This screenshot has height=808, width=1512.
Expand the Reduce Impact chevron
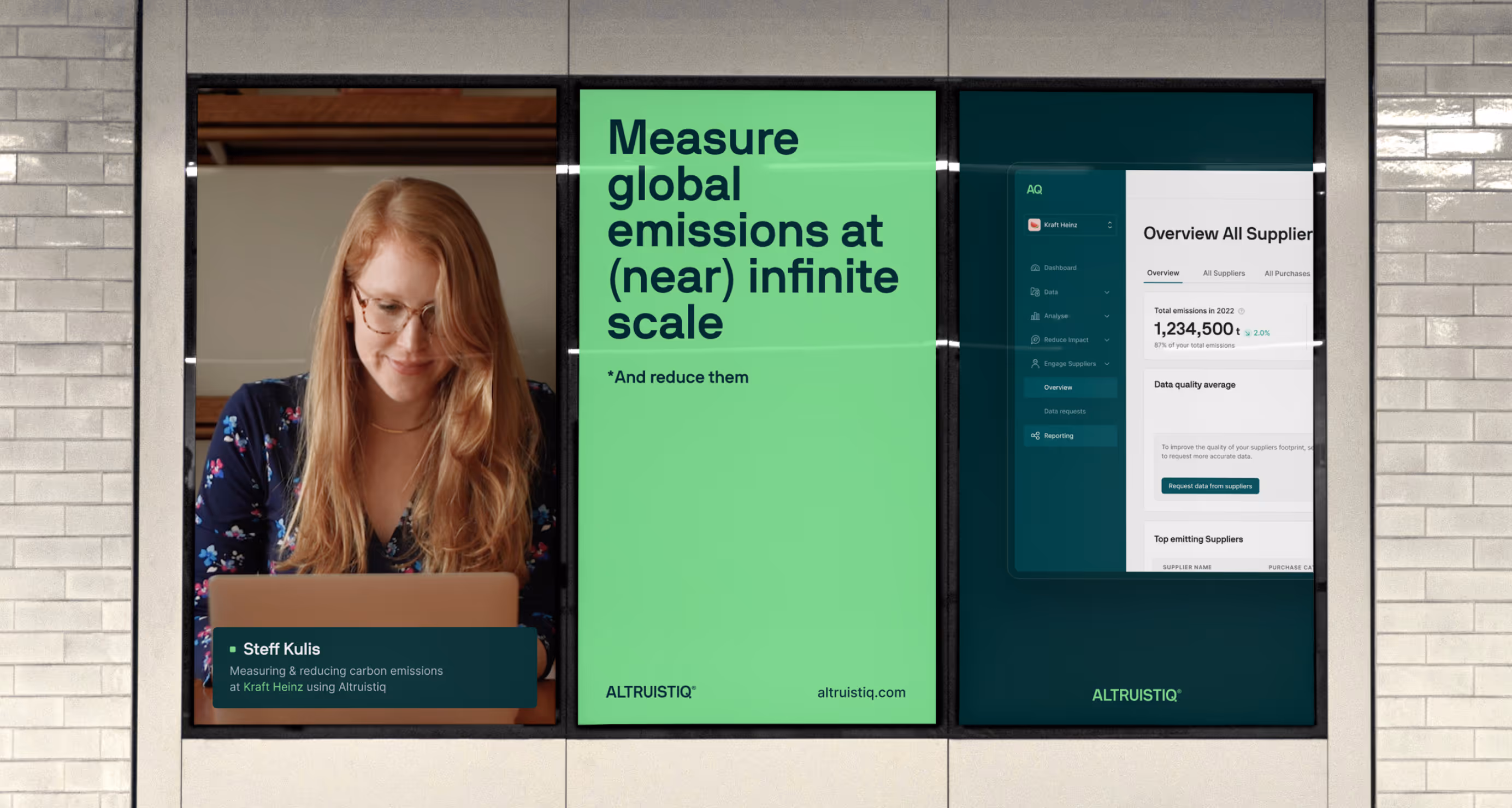click(x=1107, y=340)
